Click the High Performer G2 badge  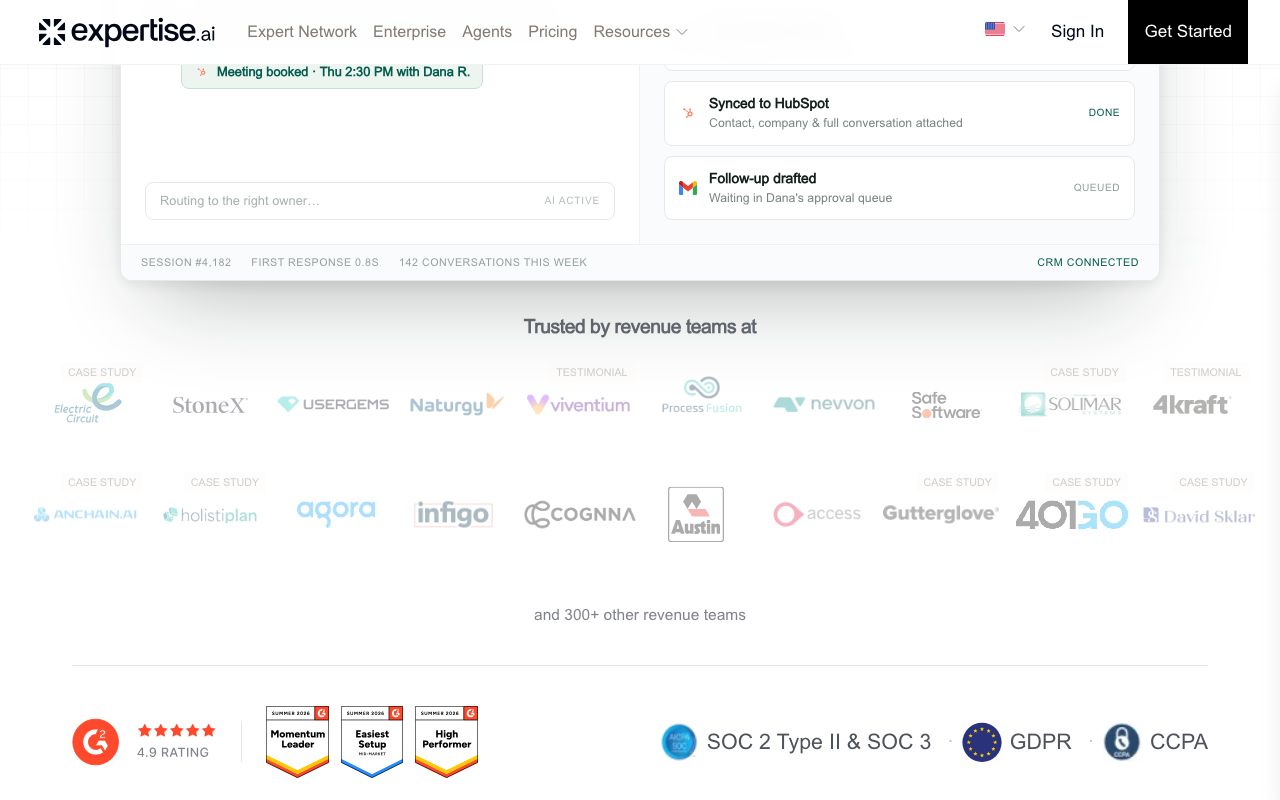point(447,742)
